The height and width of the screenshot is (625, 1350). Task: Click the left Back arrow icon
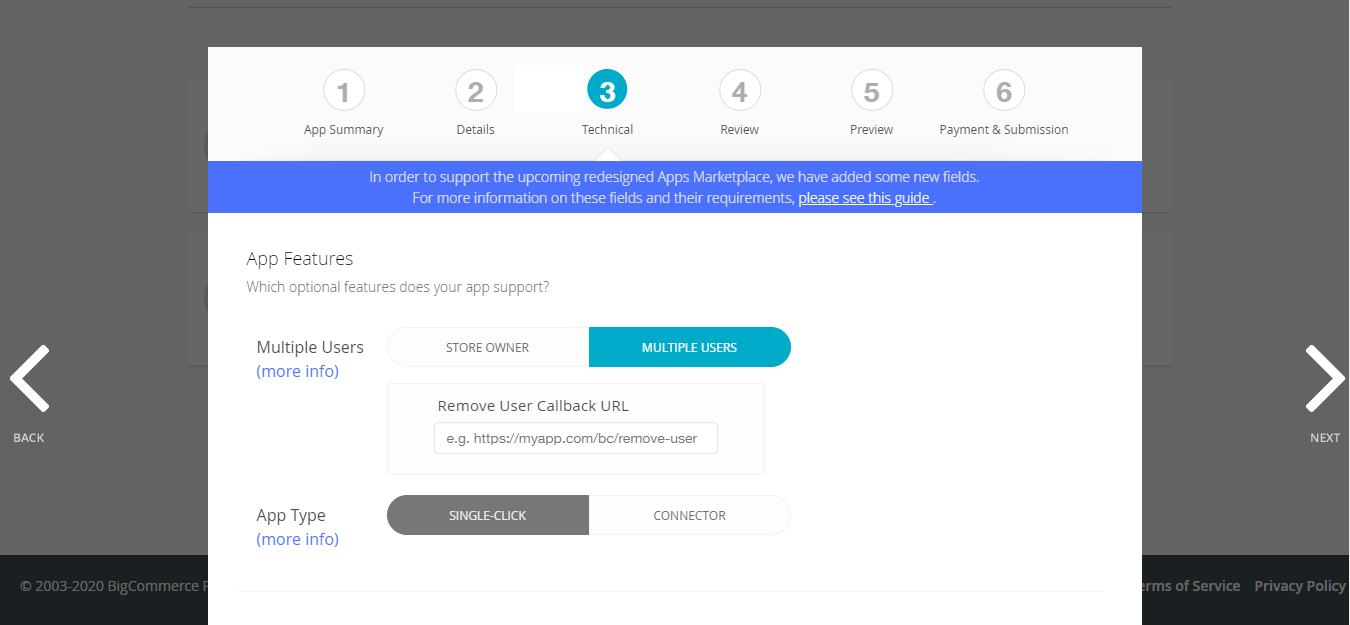click(29, 379)
